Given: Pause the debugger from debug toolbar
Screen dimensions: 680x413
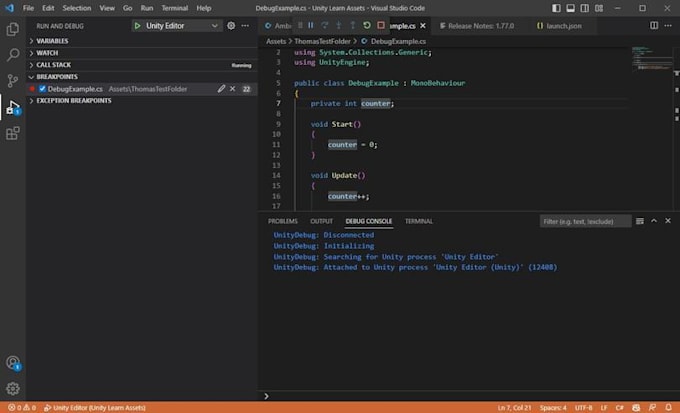Looking at the screenshot, I should click(311, 26).
